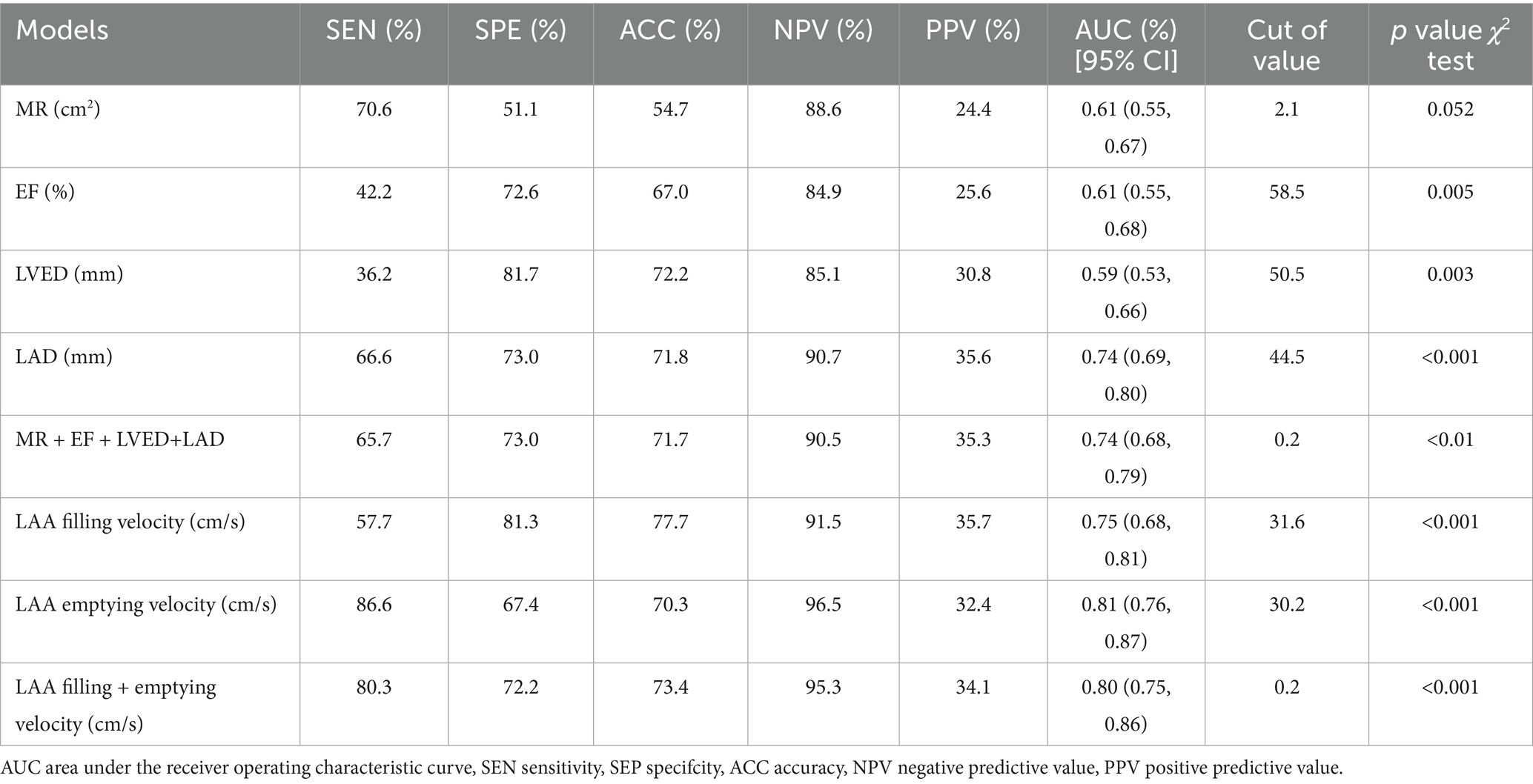Select the SEN (%) column header
The width and height of the screenshot is (1533, 784).
(374, 30)
